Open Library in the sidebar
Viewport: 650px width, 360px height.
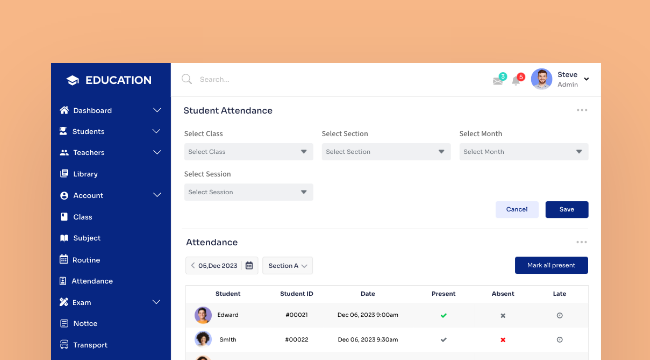[x=85, y=174]
